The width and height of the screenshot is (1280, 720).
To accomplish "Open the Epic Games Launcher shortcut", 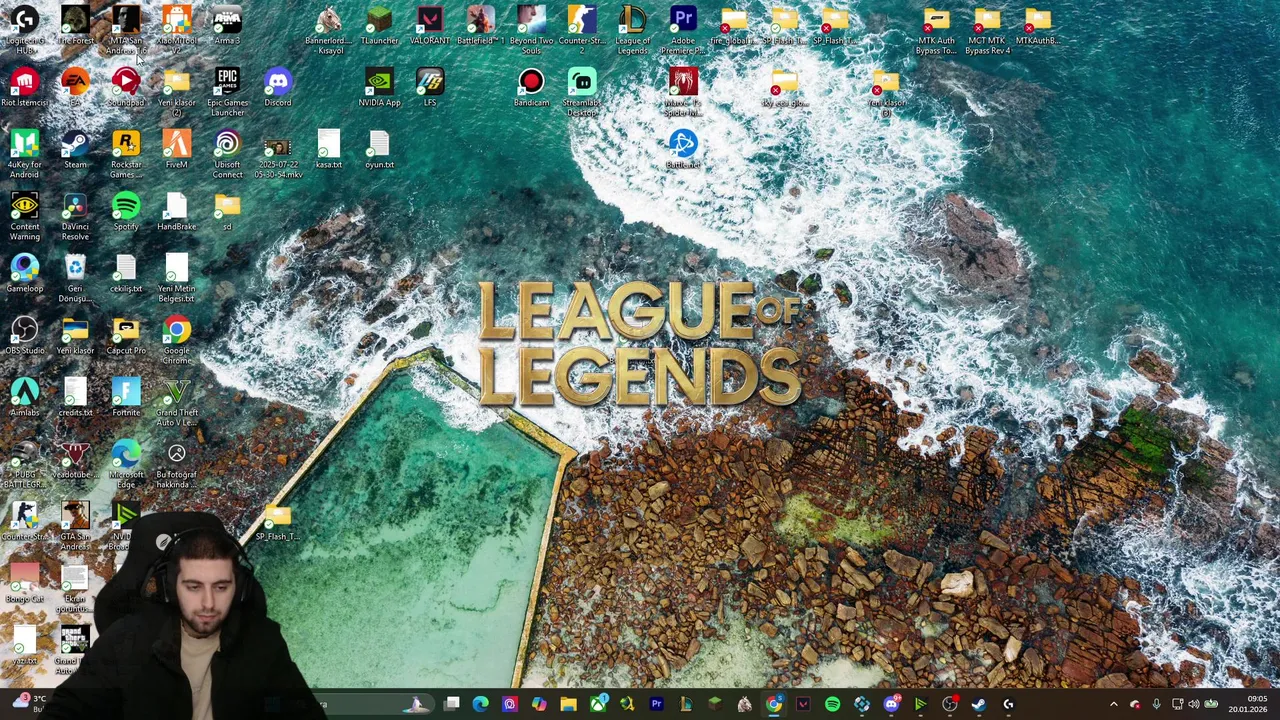I will pos(227,92).
